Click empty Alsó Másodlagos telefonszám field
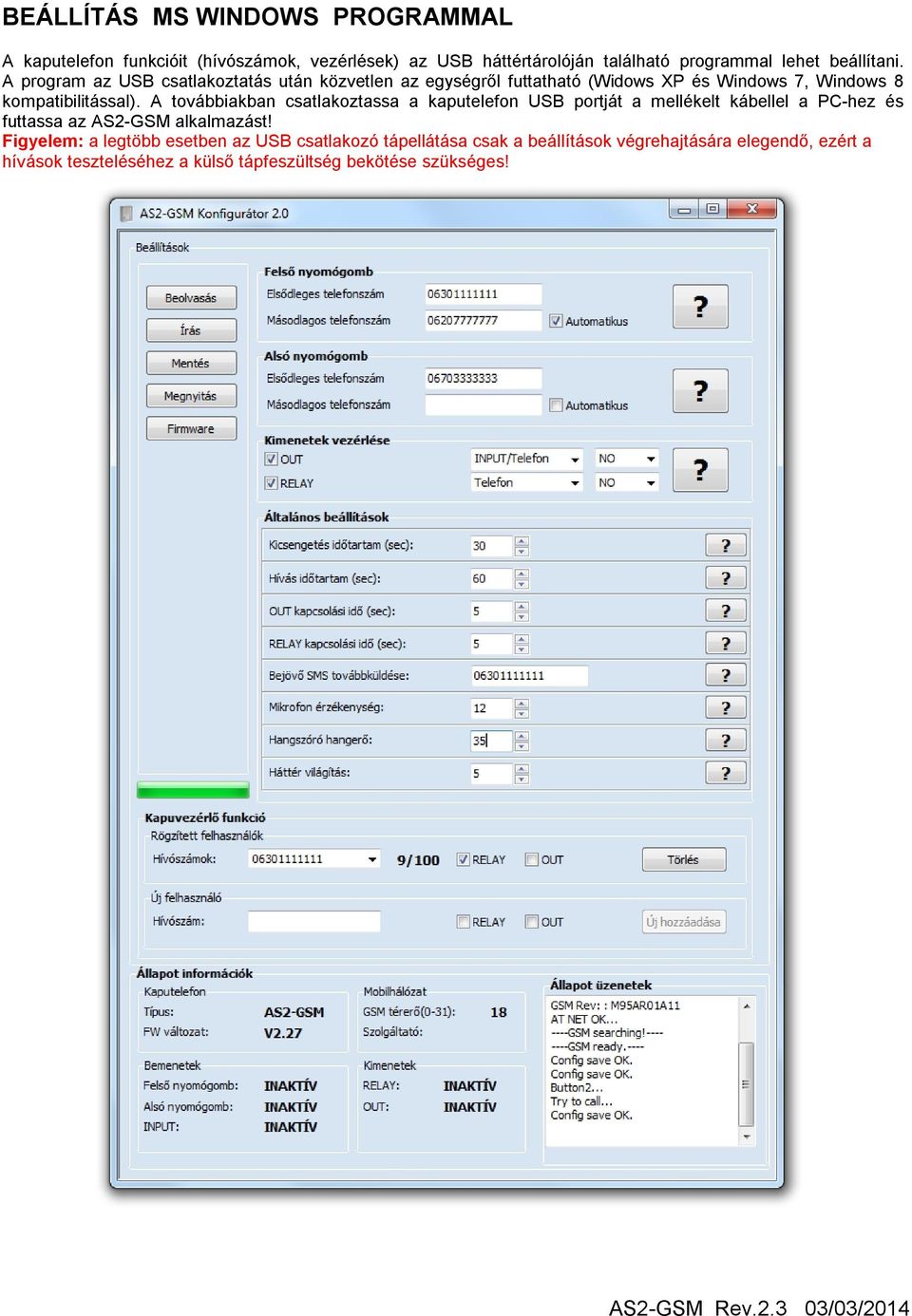This screenshot has height=1316, width=912. click(484, 404)
